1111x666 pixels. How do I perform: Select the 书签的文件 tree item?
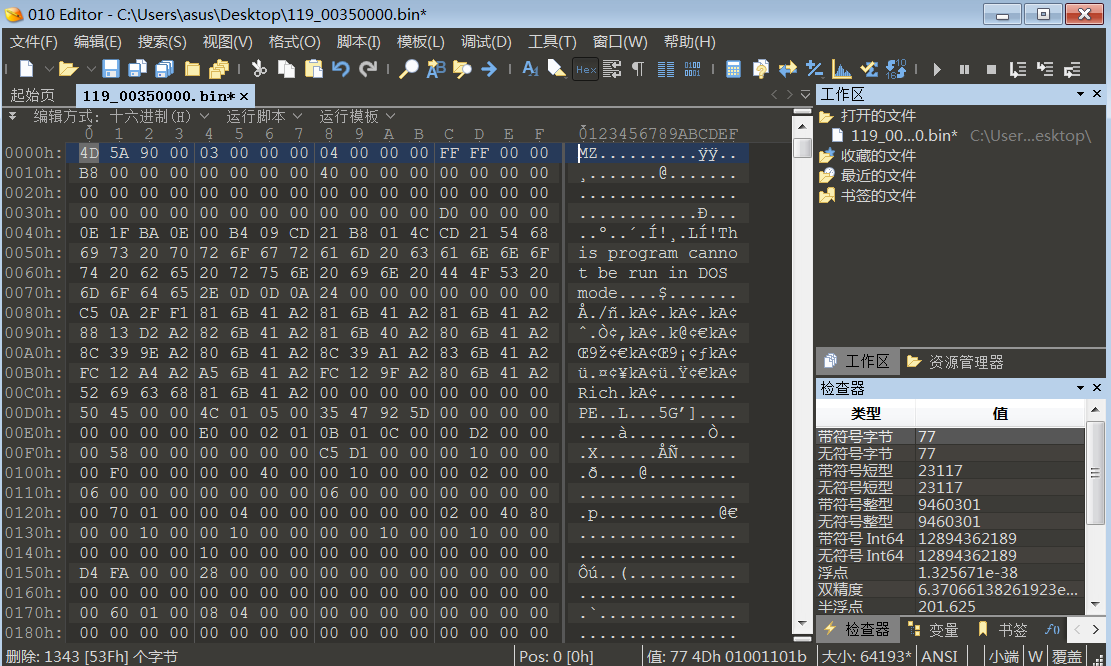[x=877, y=195]
